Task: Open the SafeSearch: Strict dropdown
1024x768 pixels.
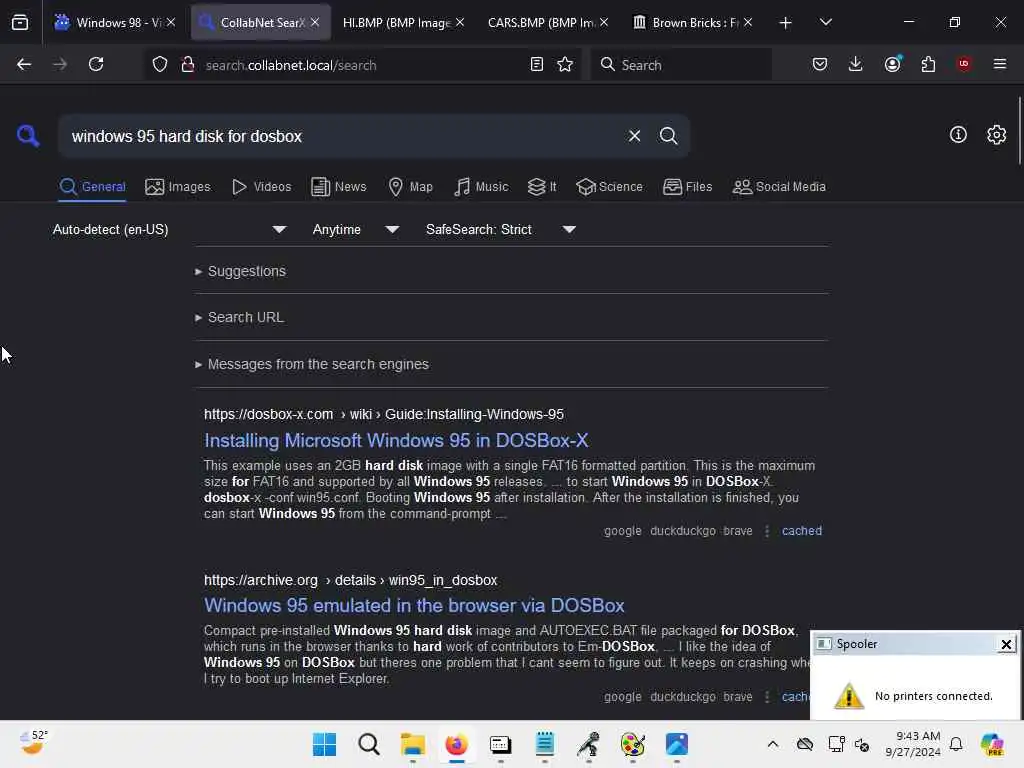Action: coord(500,229)
